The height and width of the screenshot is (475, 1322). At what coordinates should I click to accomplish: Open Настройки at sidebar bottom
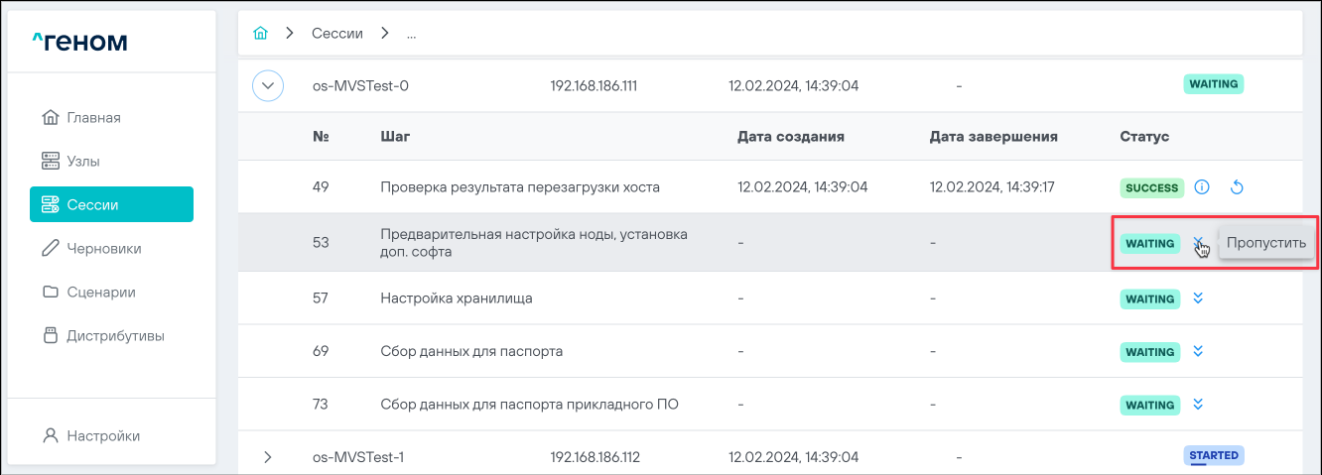pyautogui.click(x=102, y=436)
